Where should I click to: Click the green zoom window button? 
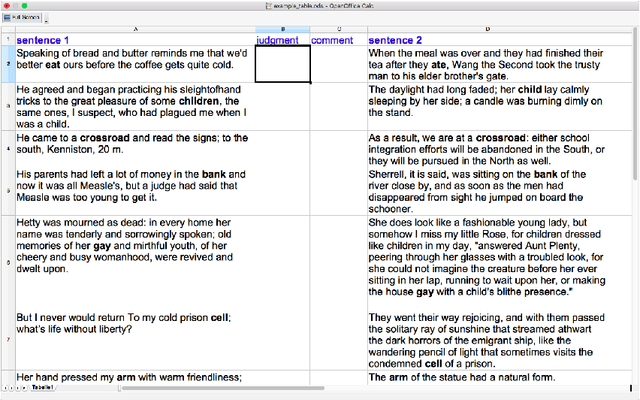coord(24,6)
